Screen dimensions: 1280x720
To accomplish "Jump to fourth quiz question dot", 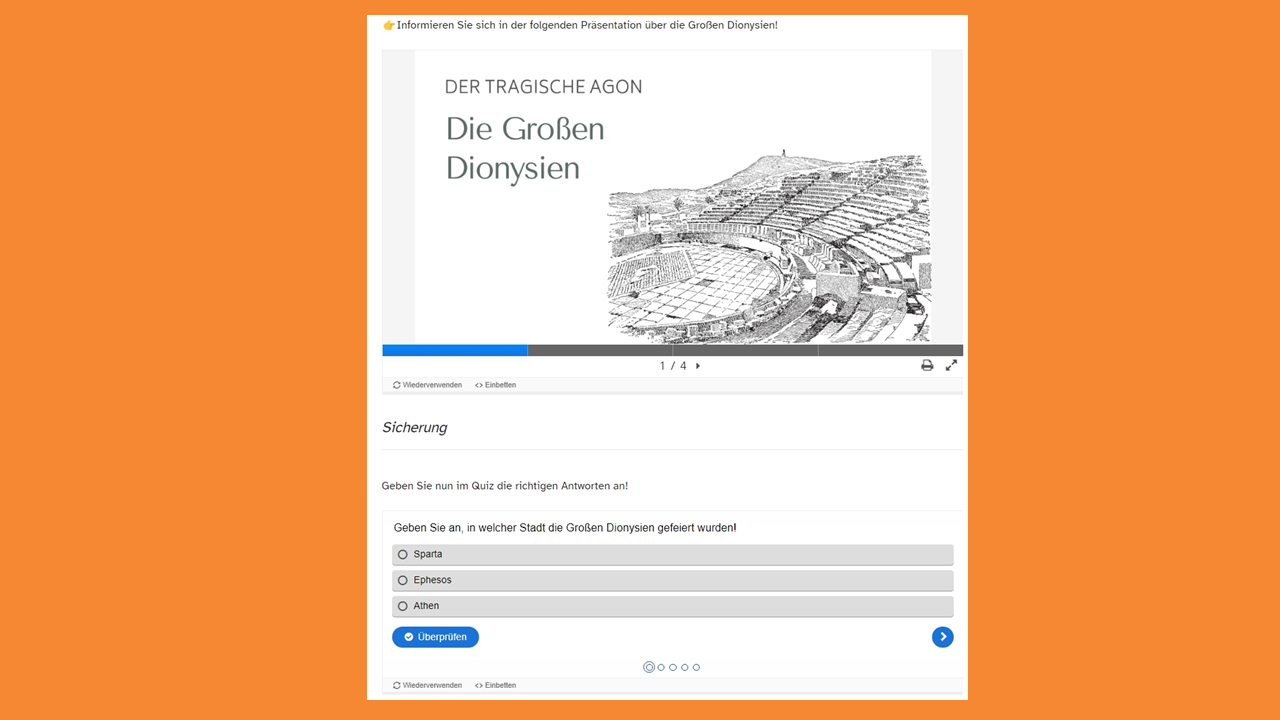I will point(685,667).
